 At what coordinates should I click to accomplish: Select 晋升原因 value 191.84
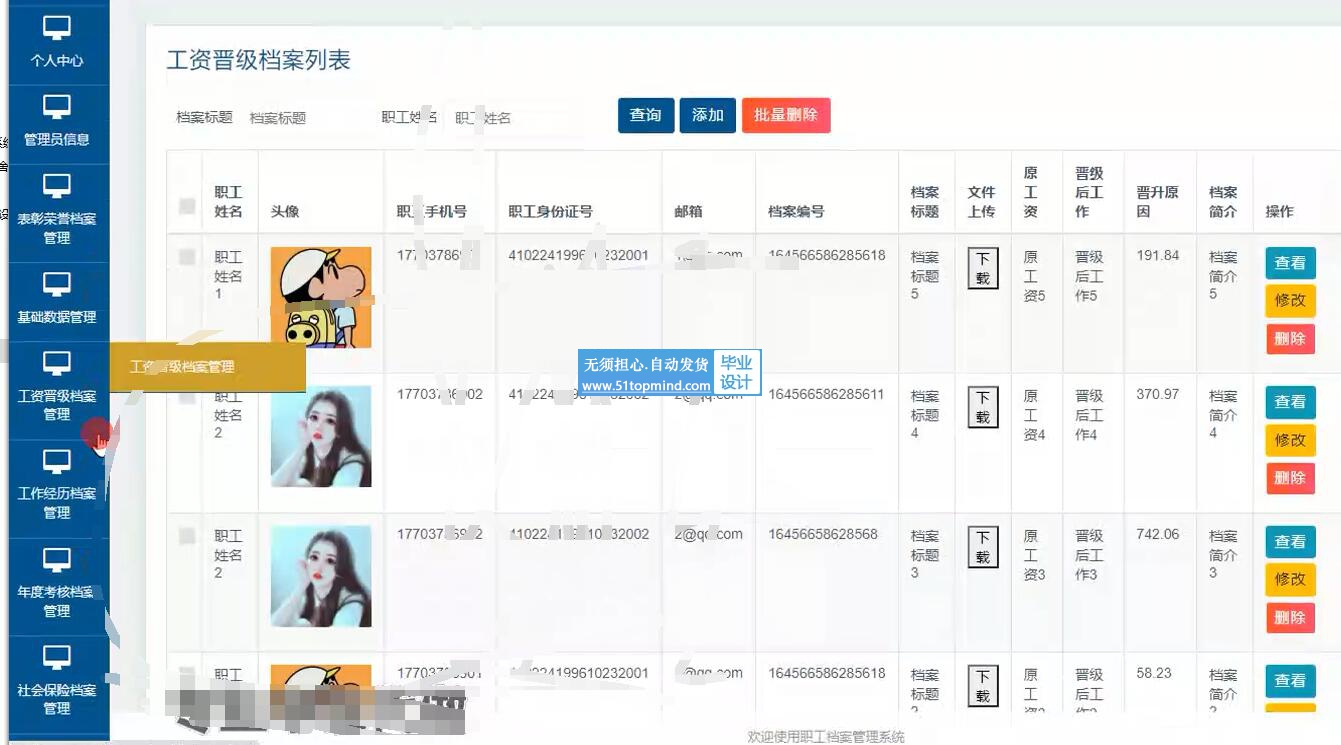coord(1158,256)
